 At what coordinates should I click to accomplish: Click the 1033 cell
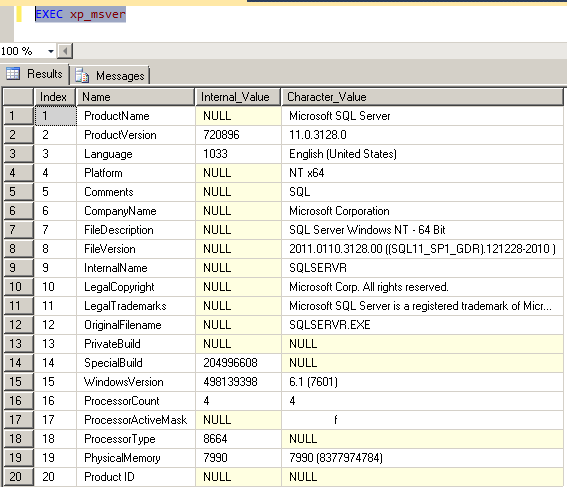[238, 154]
